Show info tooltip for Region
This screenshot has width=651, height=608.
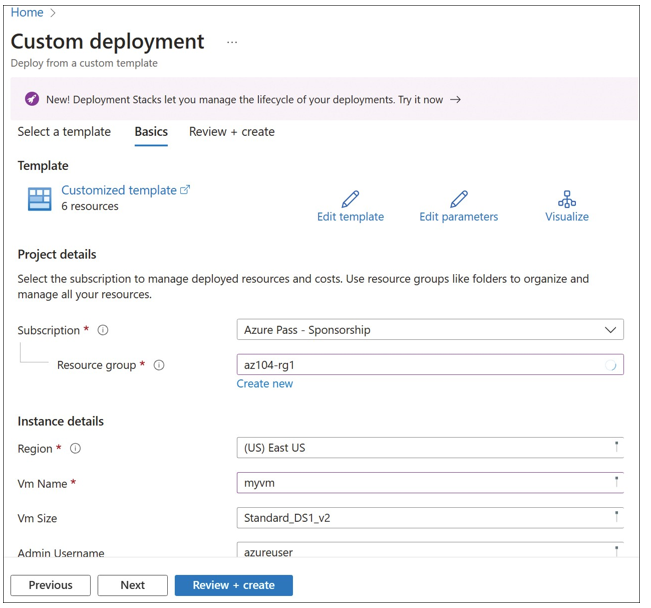75,449
